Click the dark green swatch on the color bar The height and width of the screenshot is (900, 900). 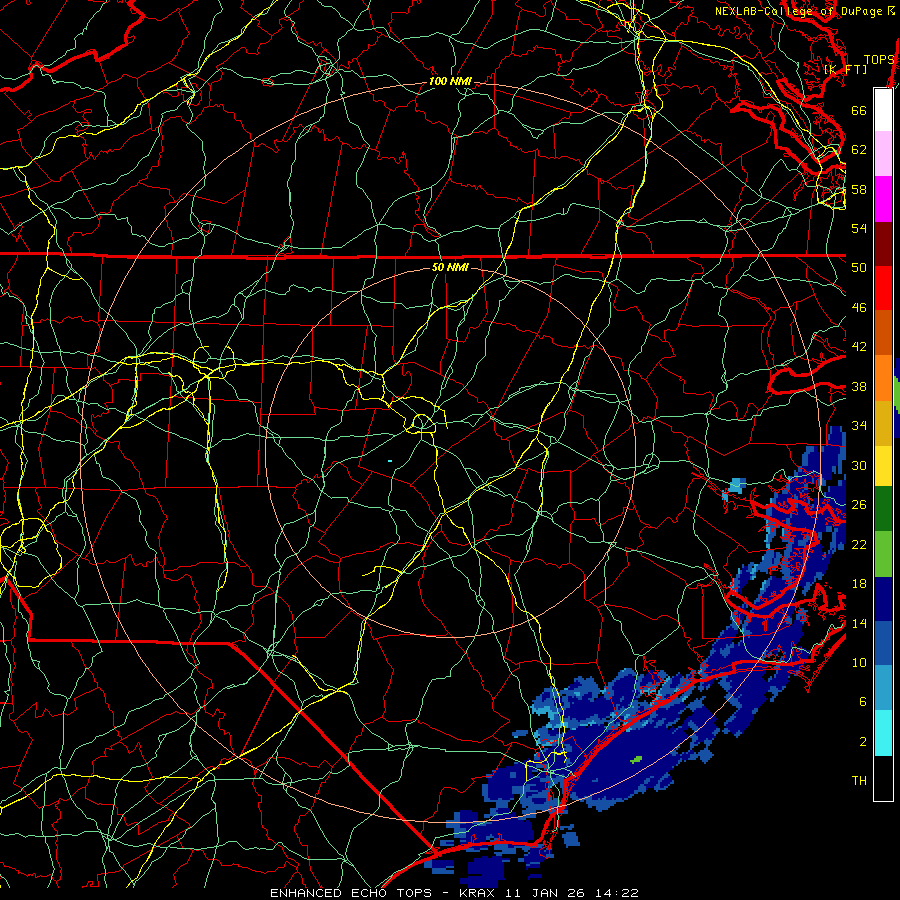click(x=883, y=509)
